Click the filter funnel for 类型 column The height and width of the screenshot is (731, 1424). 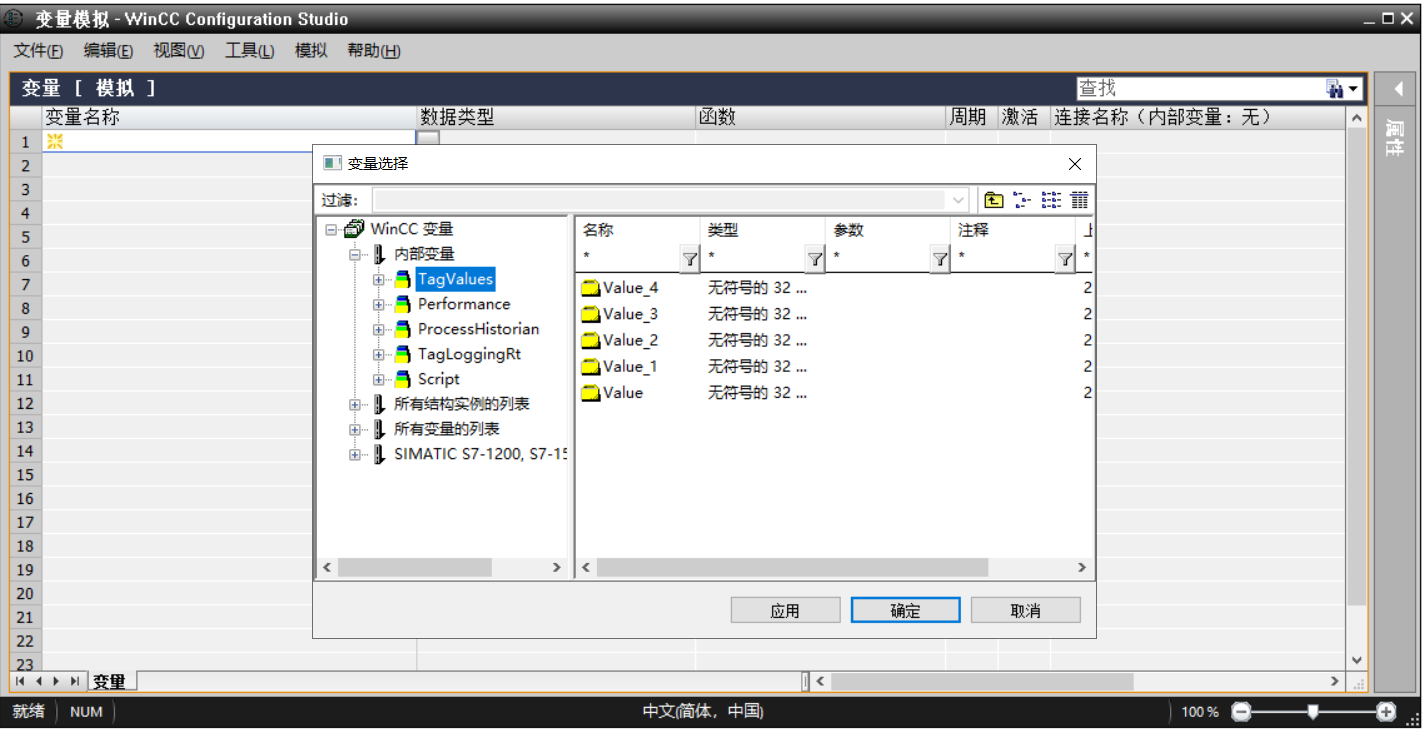pyautogui.click(x=815, y=260)
